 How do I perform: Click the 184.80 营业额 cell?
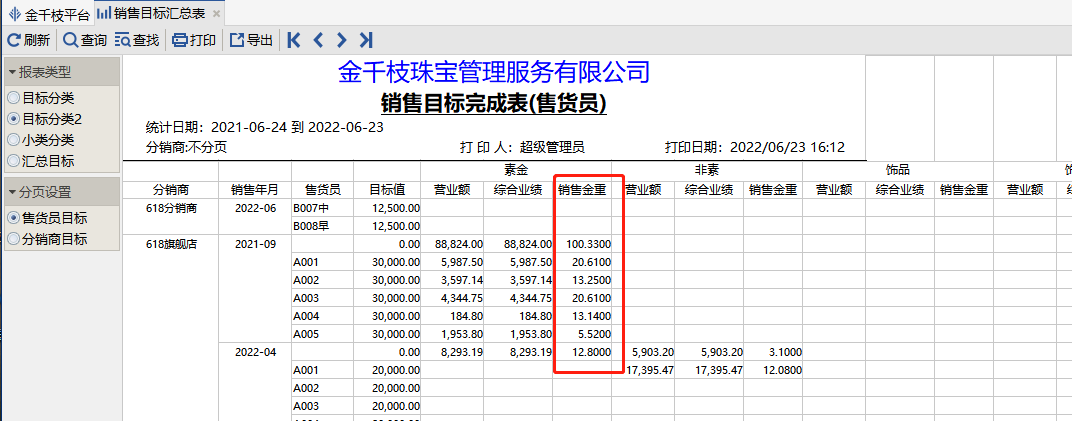[452, 316]
